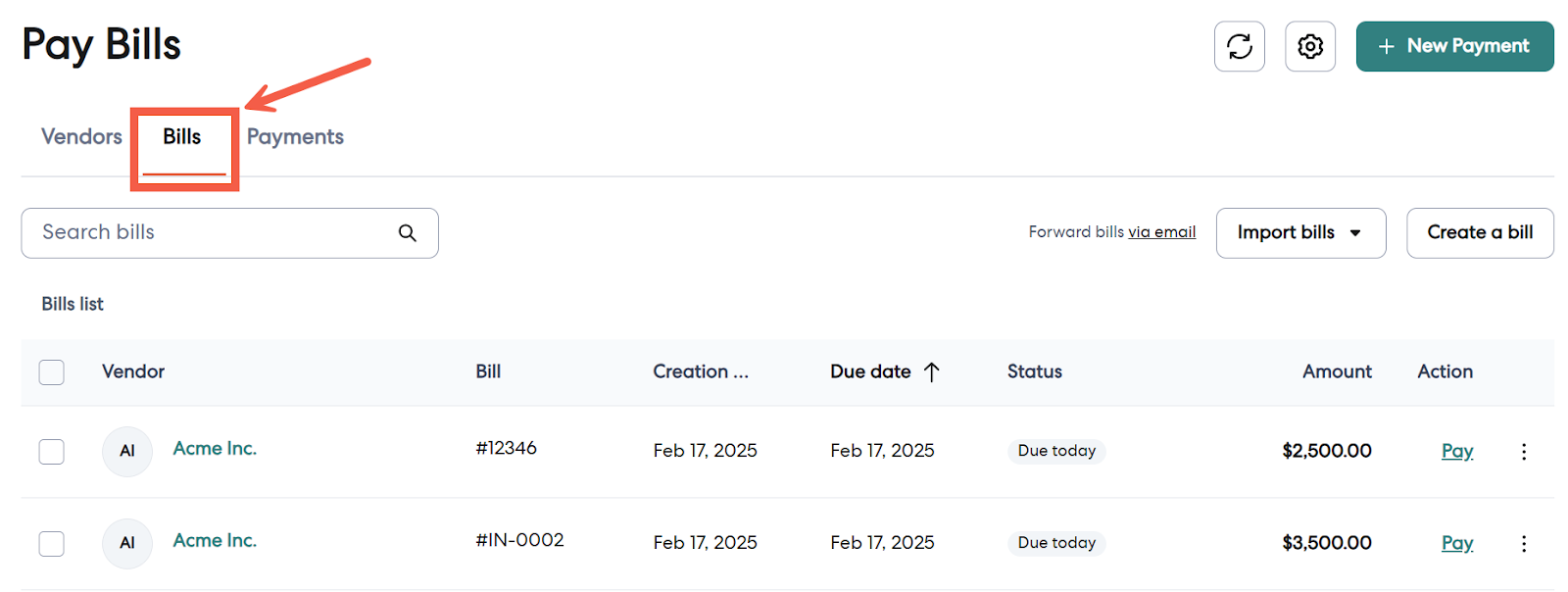Check the box for bill #12346

point(52,452)
